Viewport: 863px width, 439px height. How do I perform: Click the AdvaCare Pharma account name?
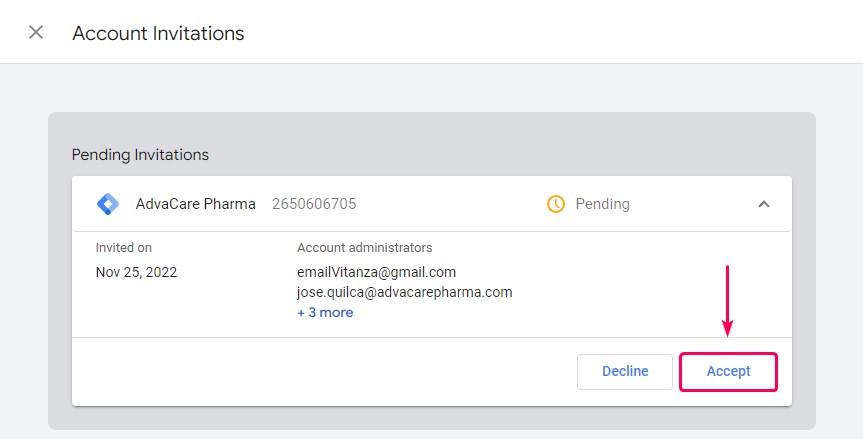[195, 204]
